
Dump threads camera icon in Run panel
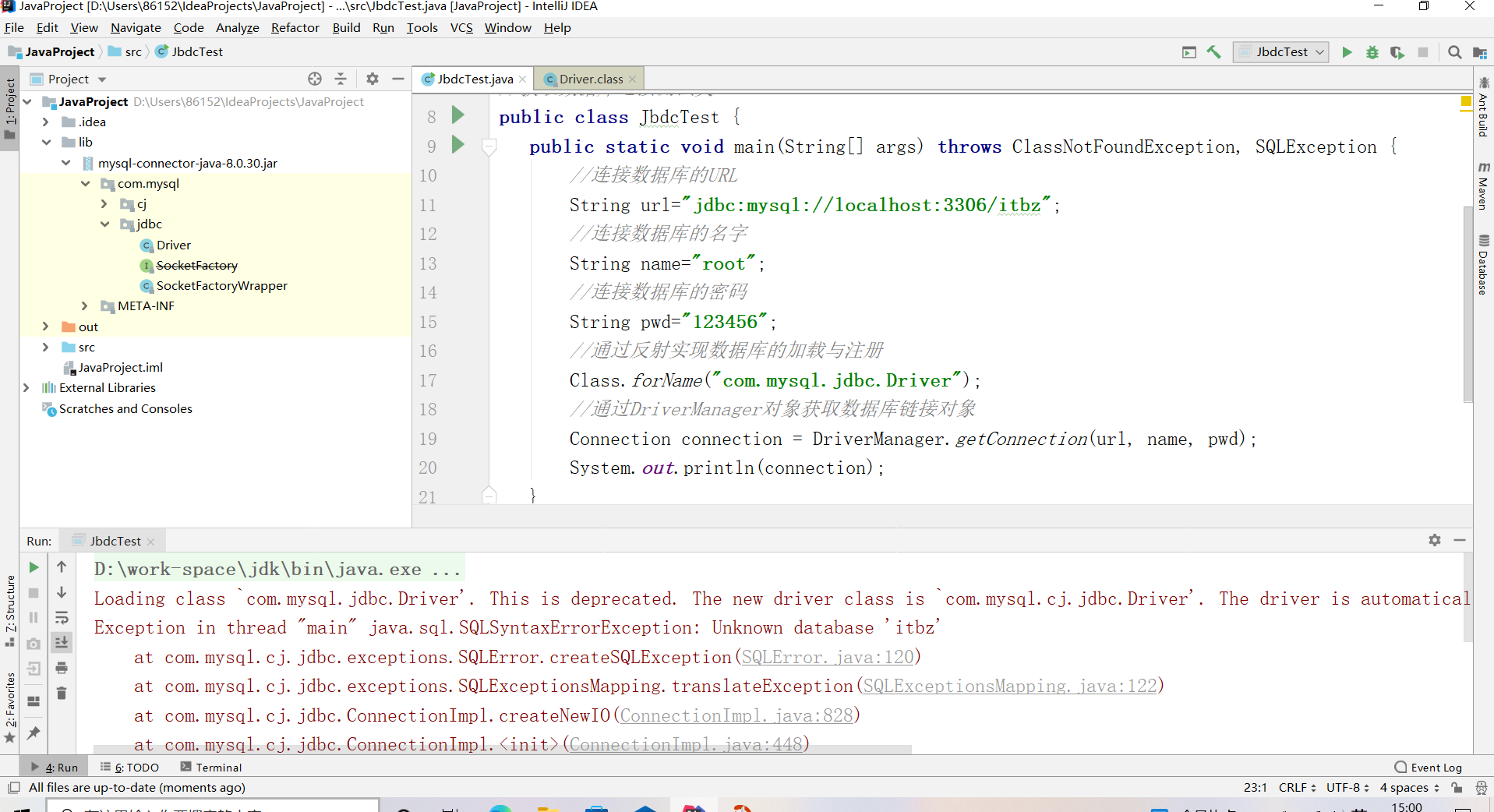click(34, 644)
